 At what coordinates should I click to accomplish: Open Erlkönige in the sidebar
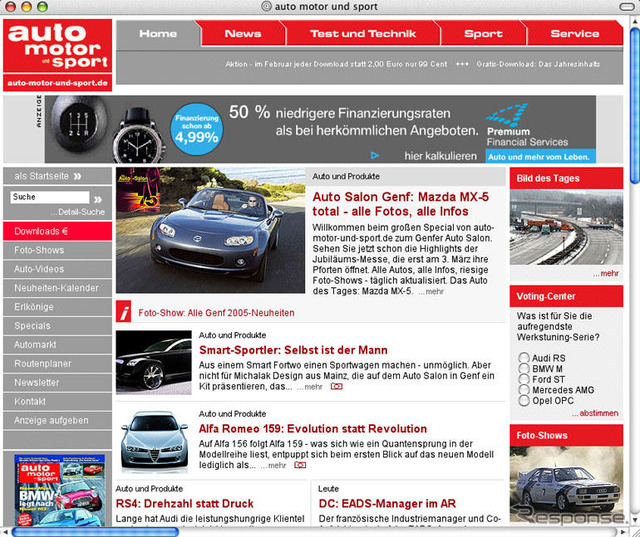58,307
